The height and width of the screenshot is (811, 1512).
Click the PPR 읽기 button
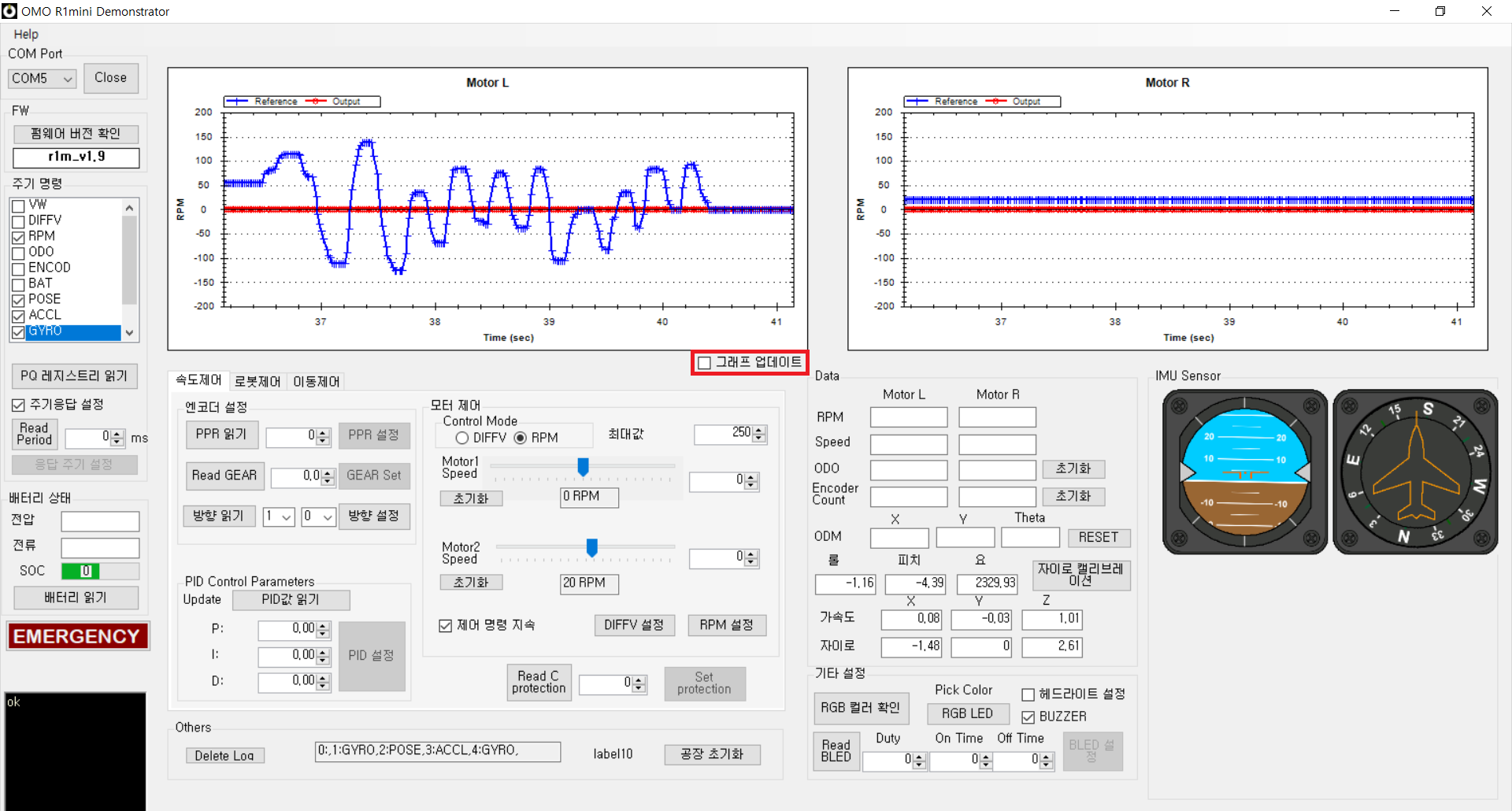point(221,435)
